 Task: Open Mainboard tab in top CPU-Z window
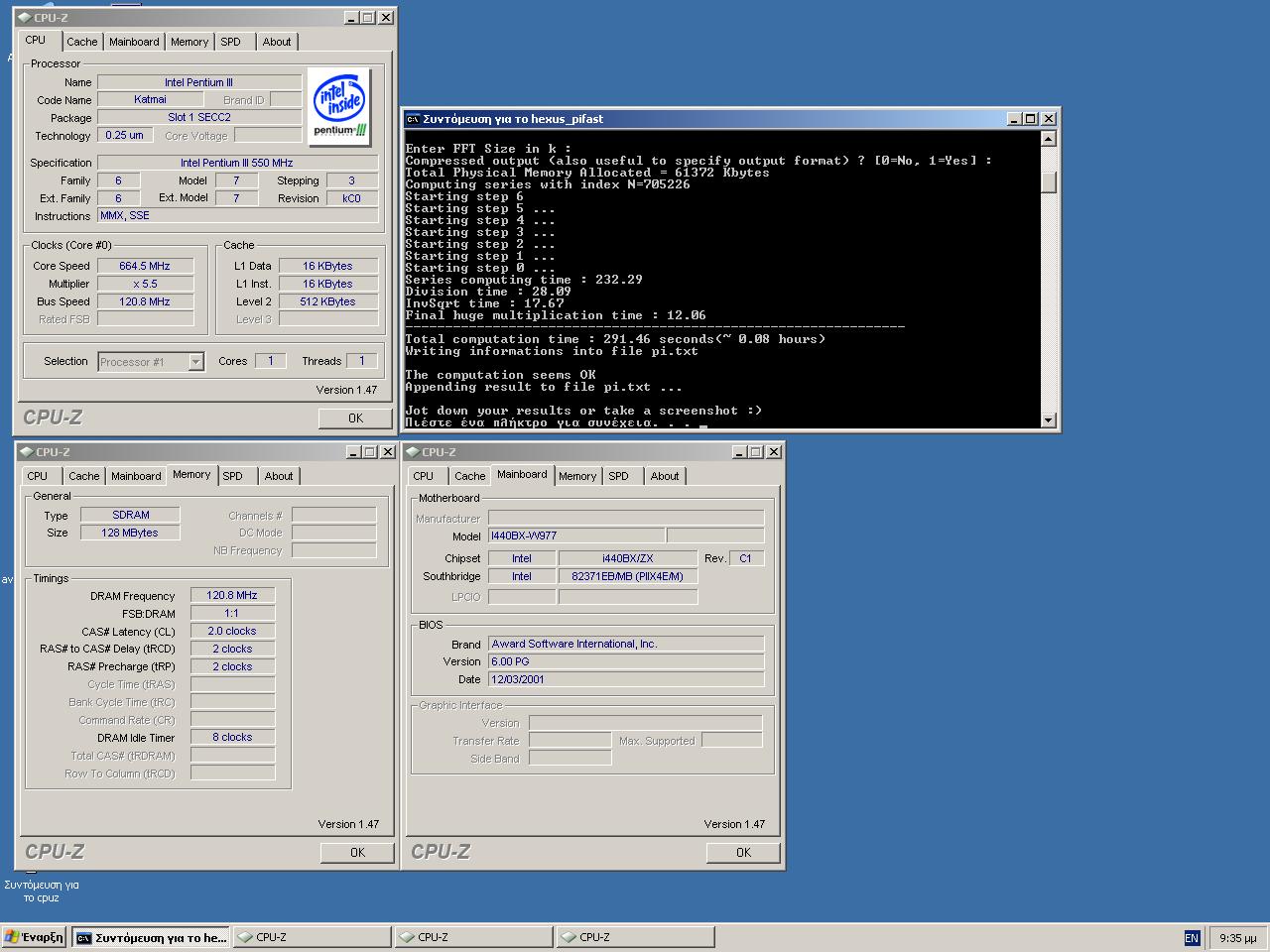point(134,42)
